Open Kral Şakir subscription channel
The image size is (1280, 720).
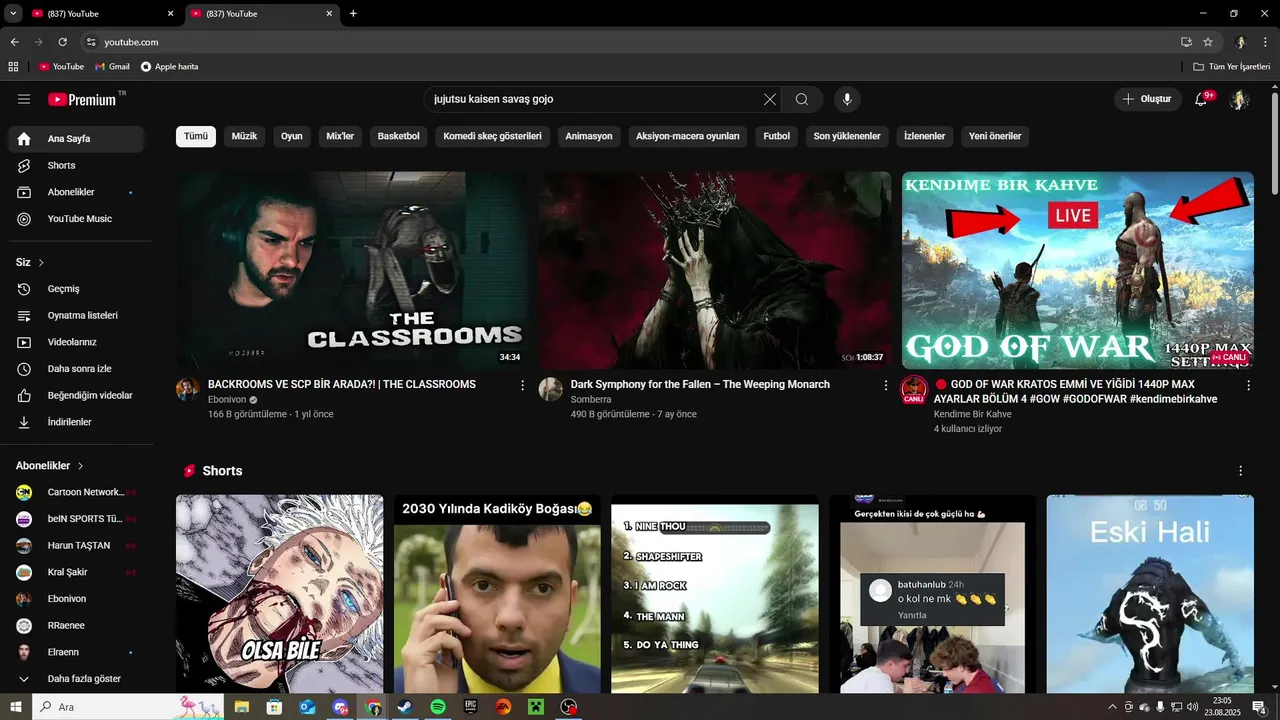click(76, 573)
